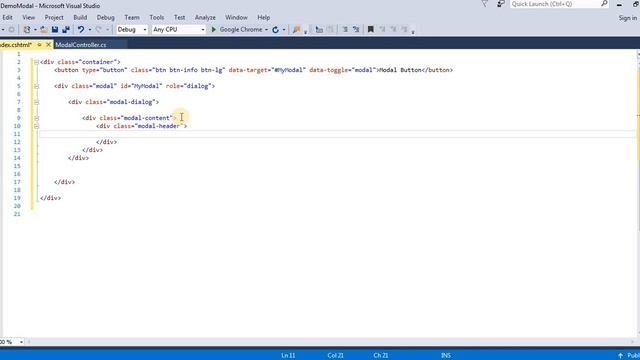
Task: Start debugging with the green play arrow
Action: 213,29
